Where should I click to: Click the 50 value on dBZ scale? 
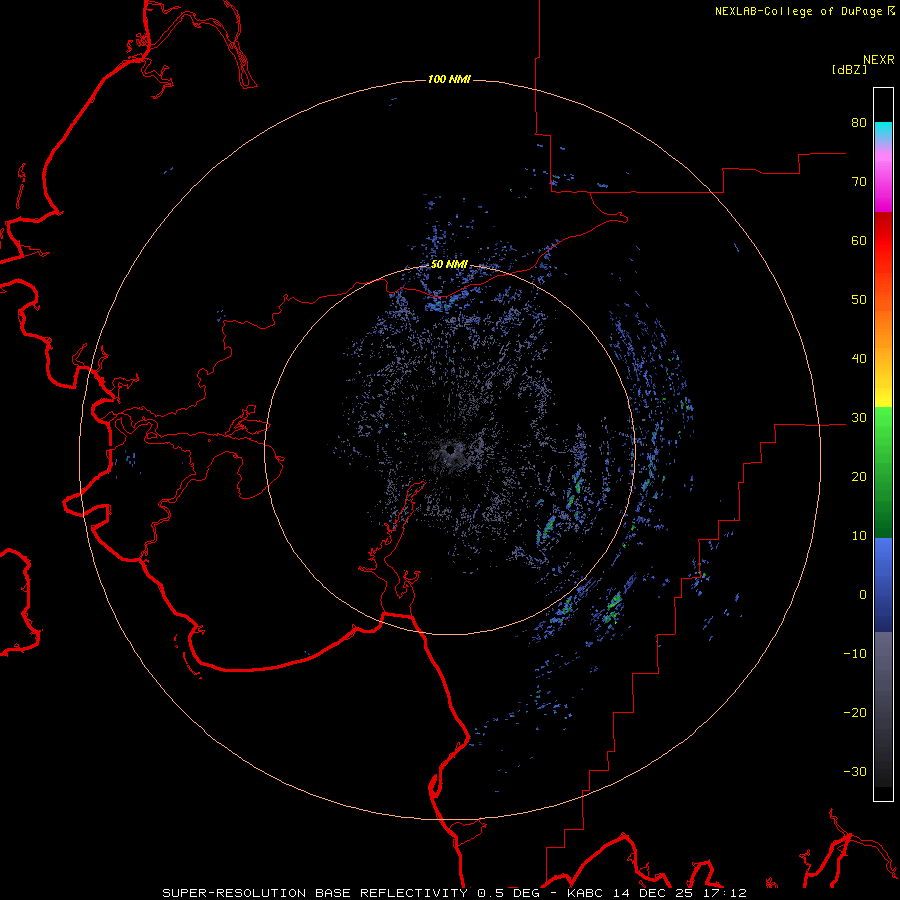pyautogui.click(x=859, y=300)
